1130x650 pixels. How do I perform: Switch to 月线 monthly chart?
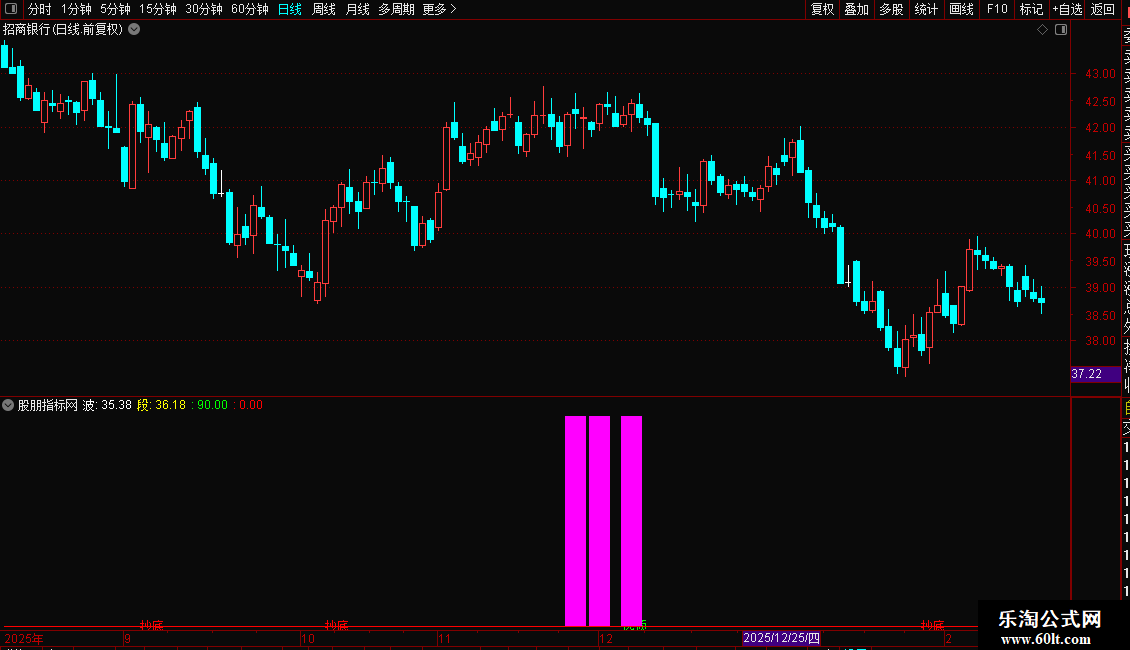[x=357, y=9]
